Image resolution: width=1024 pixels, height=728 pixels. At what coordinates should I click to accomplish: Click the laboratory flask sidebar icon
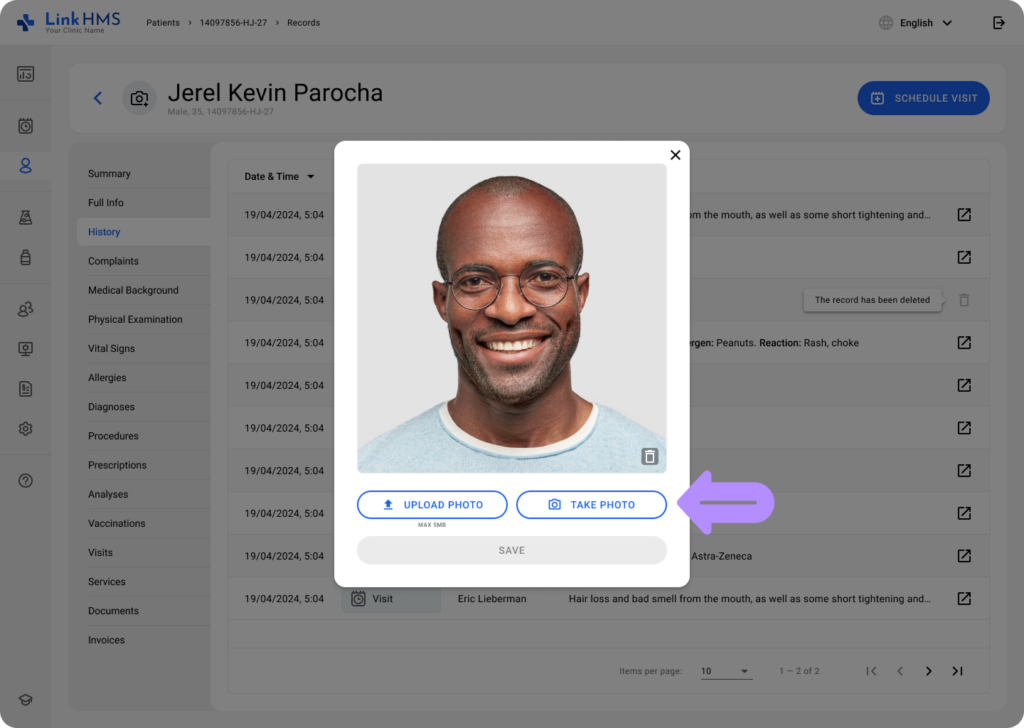coord(26,217)
